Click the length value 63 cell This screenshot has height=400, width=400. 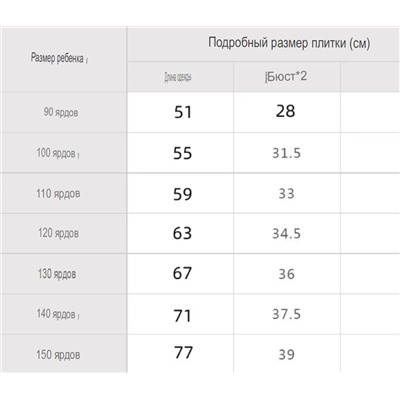pos(182,233)
